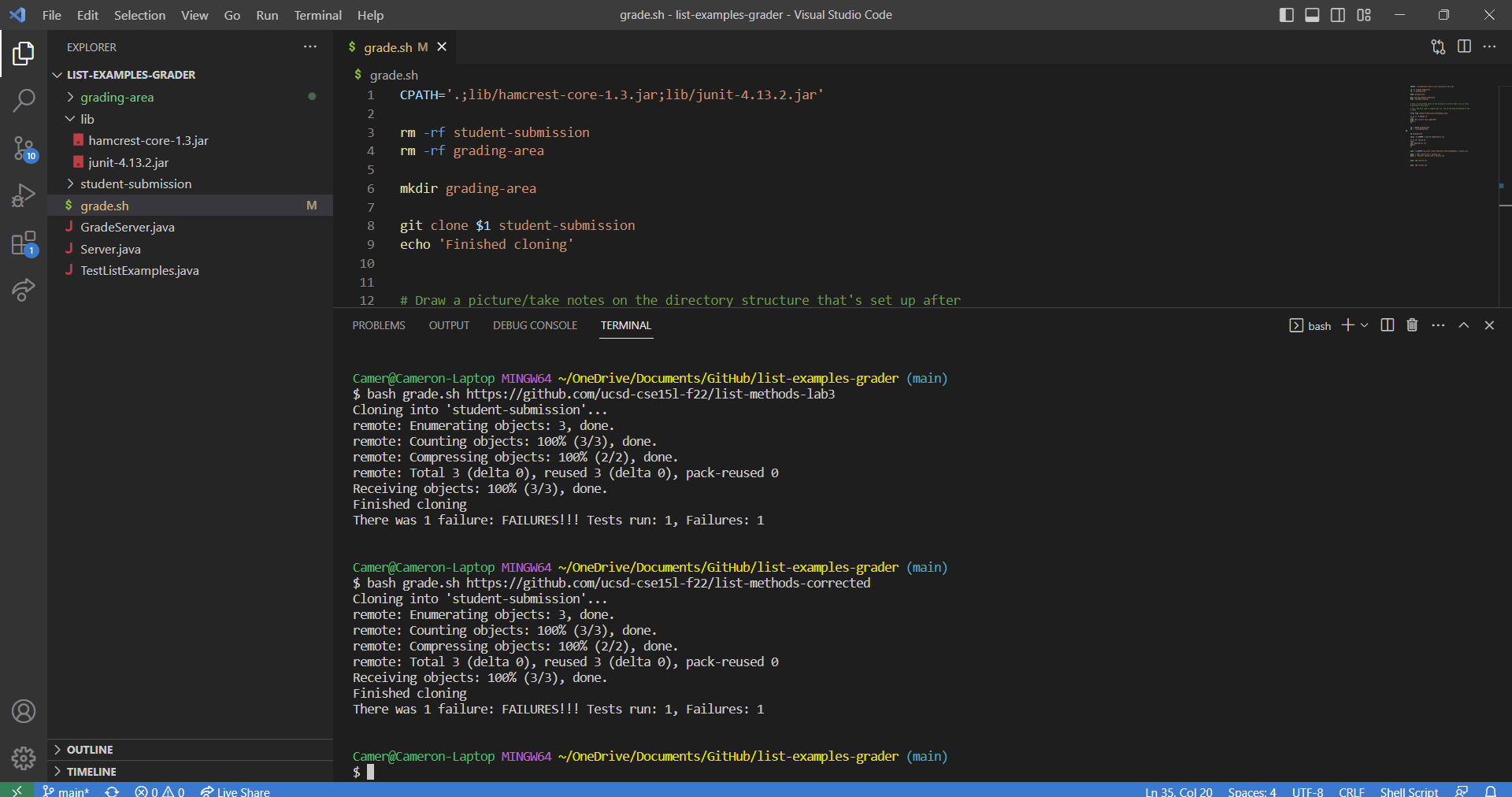Viewport: 1512px width, 797px height.
Task: Open Source Control view showing 10 changes
Action: [x=24, y=150]
